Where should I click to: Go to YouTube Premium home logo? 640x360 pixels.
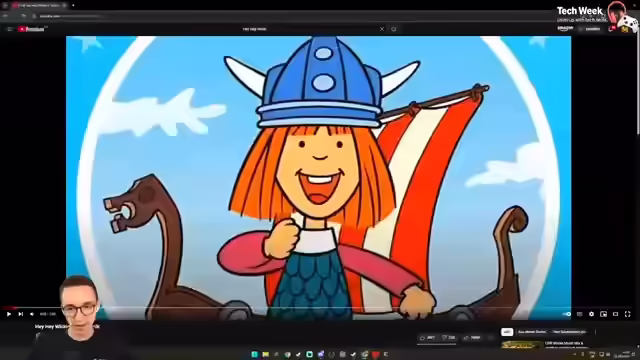pyautogui.click(x=32, y=29)
